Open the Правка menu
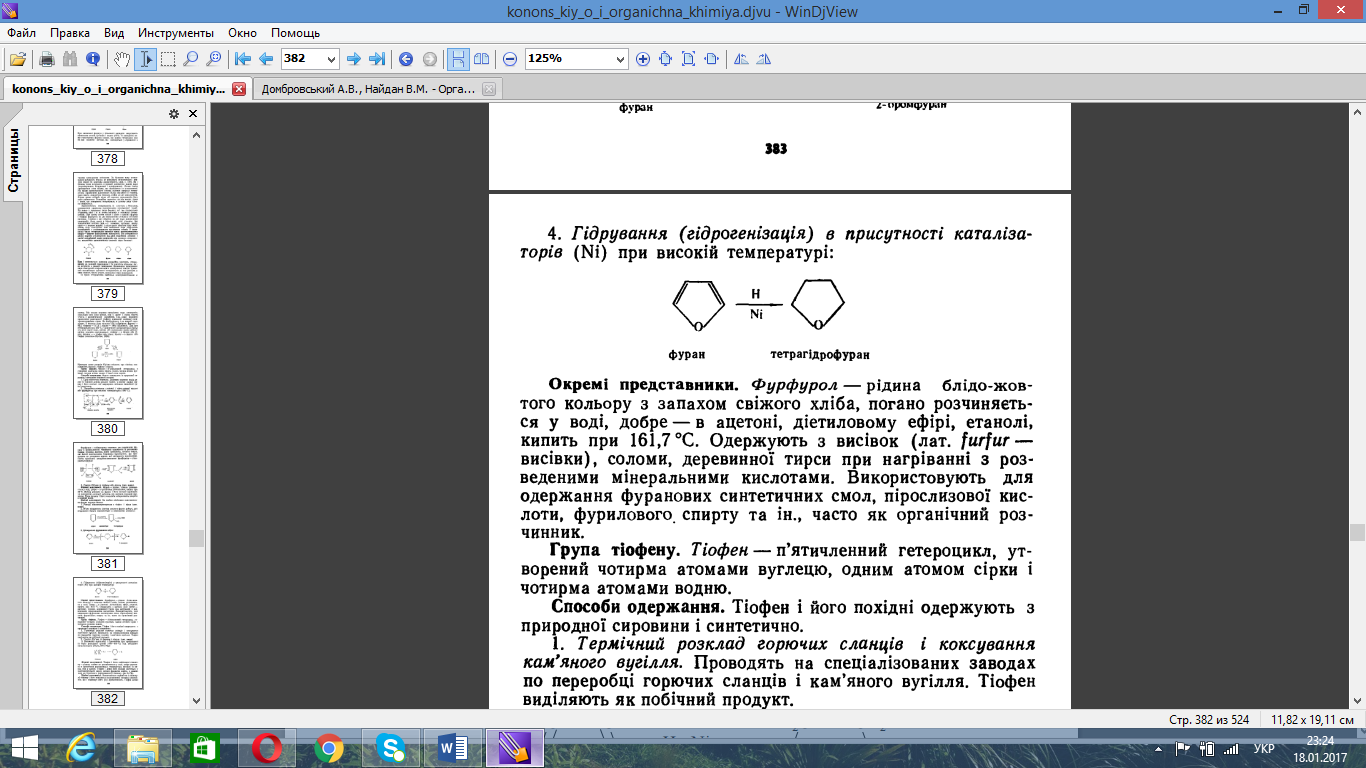Viewport: 1366px width, 768px height. coord(70,33)
